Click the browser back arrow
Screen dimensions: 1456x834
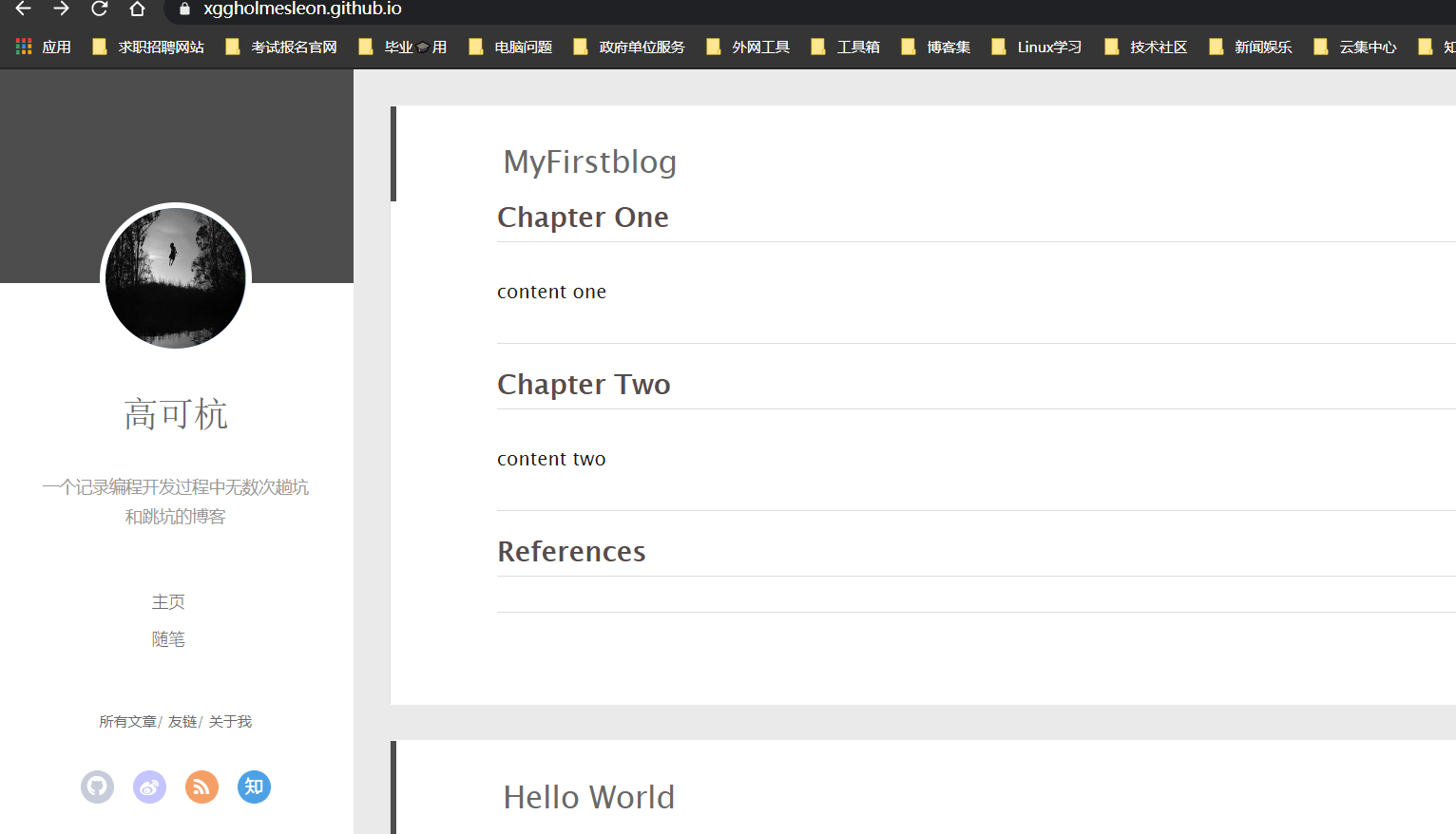(24, 9)
